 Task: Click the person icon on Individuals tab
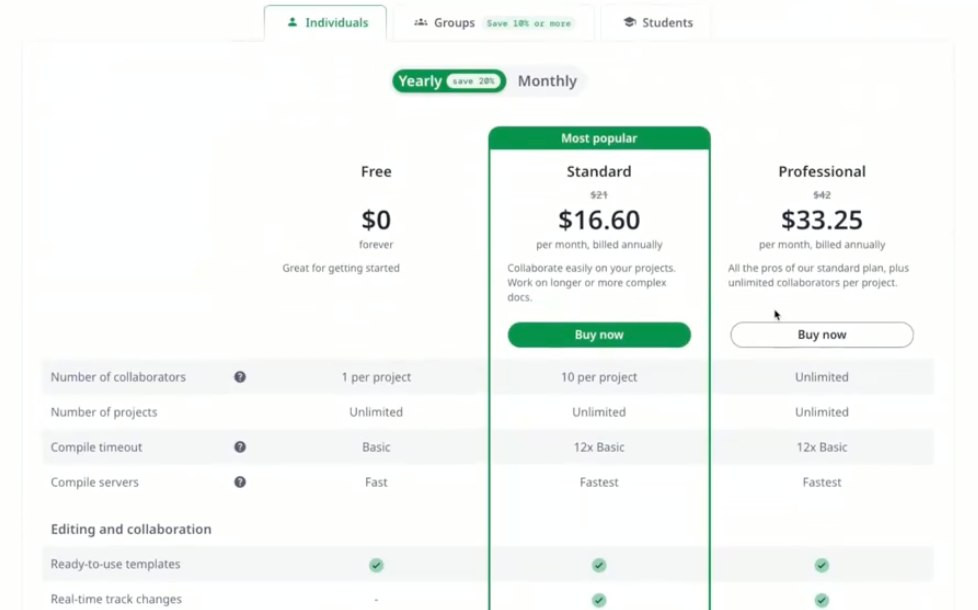(292, 22)
